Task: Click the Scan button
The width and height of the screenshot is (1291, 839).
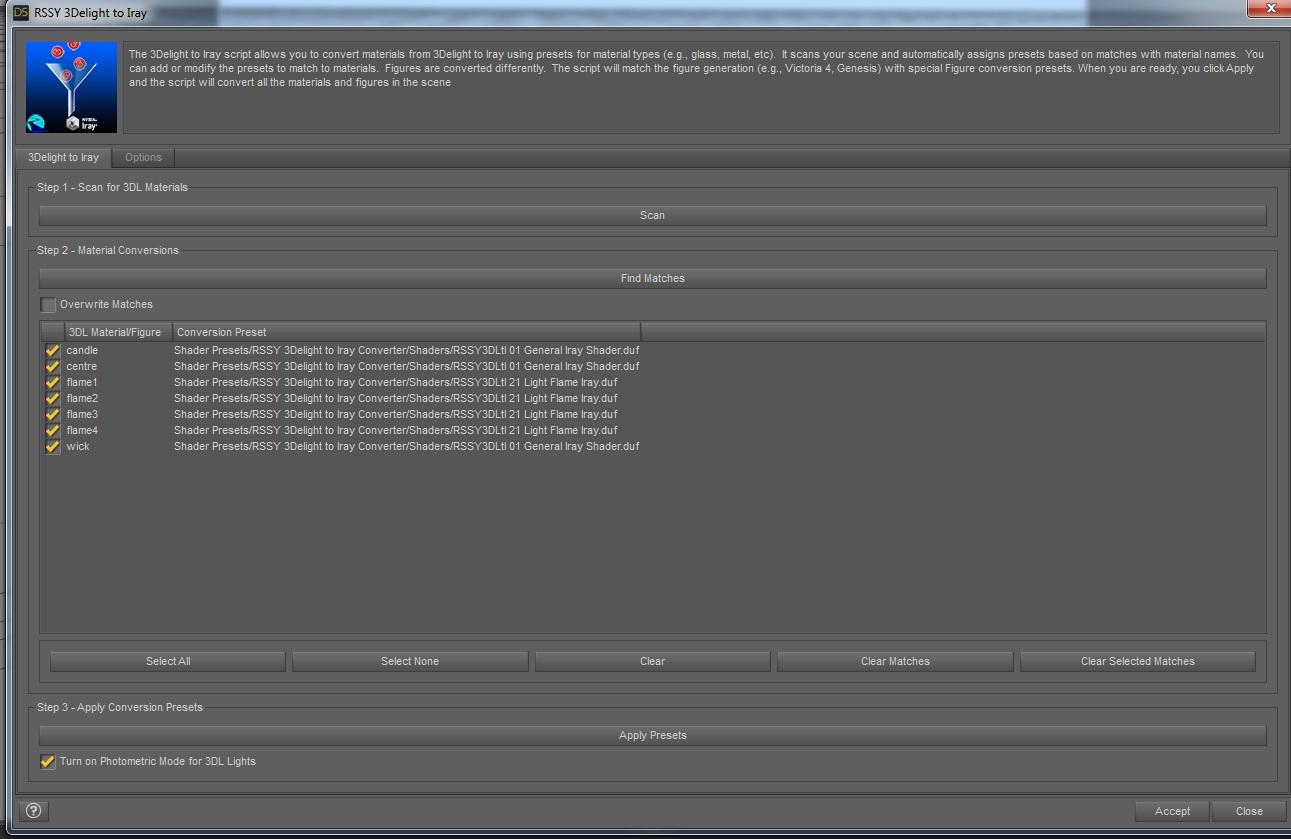Action: (x=652, y=215)
